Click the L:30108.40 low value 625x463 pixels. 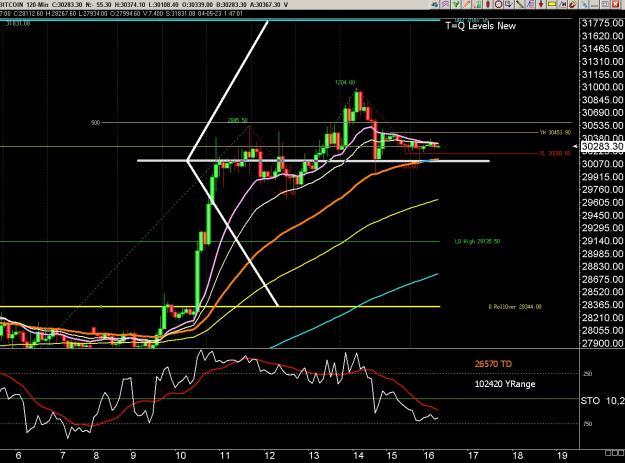click(163, 5)
